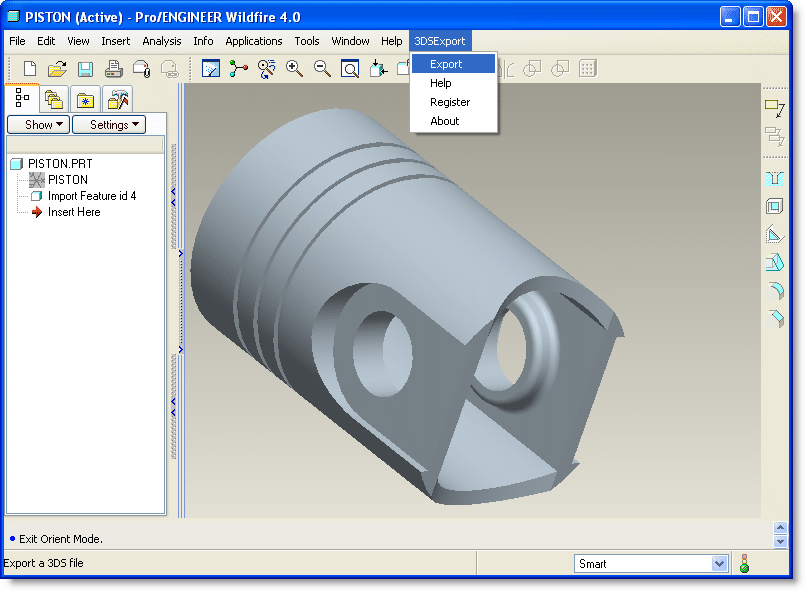
Task: Open the Show dropdown in model tree
Action: (x=38, y=125)
